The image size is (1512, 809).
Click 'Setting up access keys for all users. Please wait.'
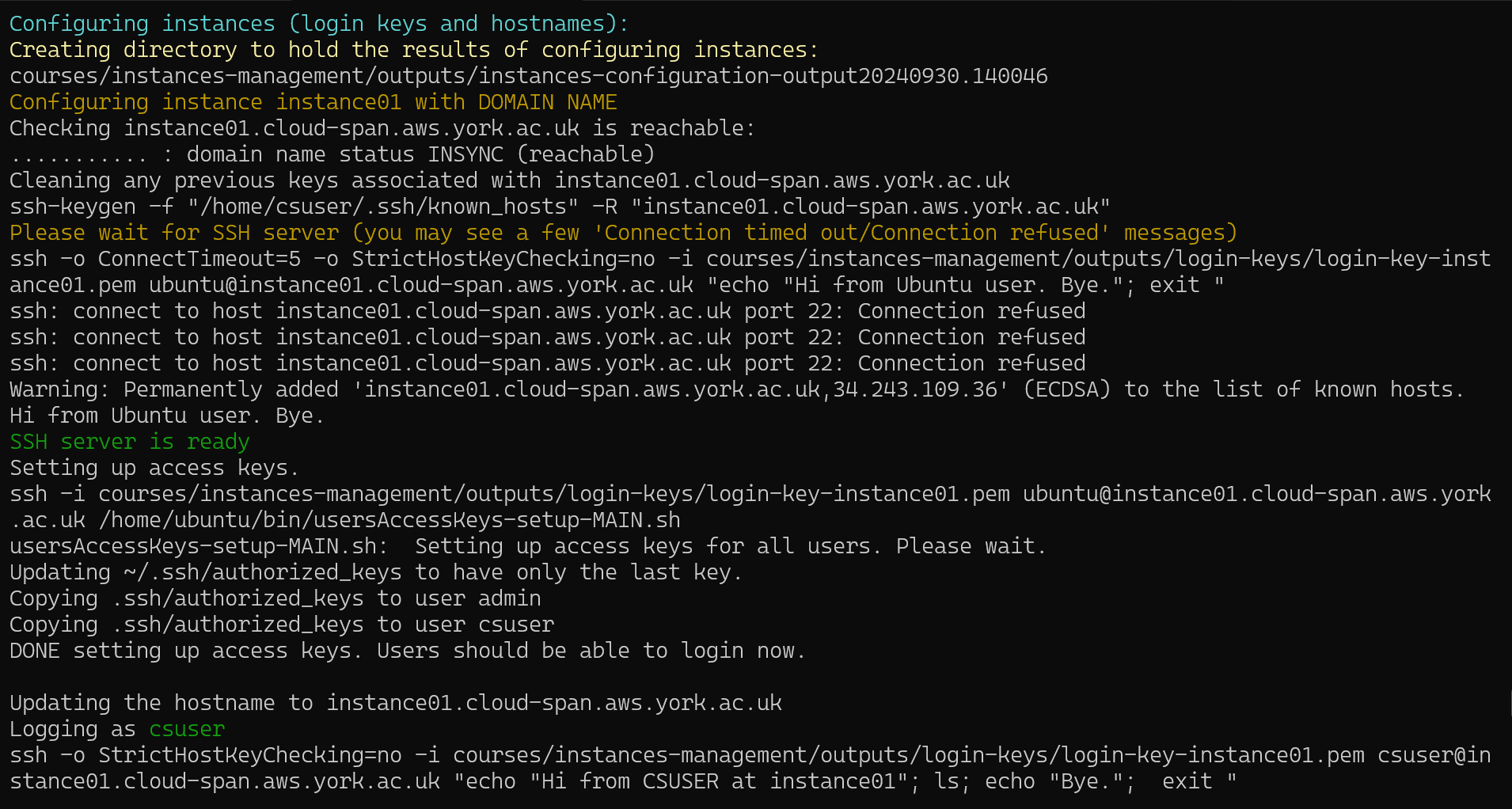coord(731,546)
